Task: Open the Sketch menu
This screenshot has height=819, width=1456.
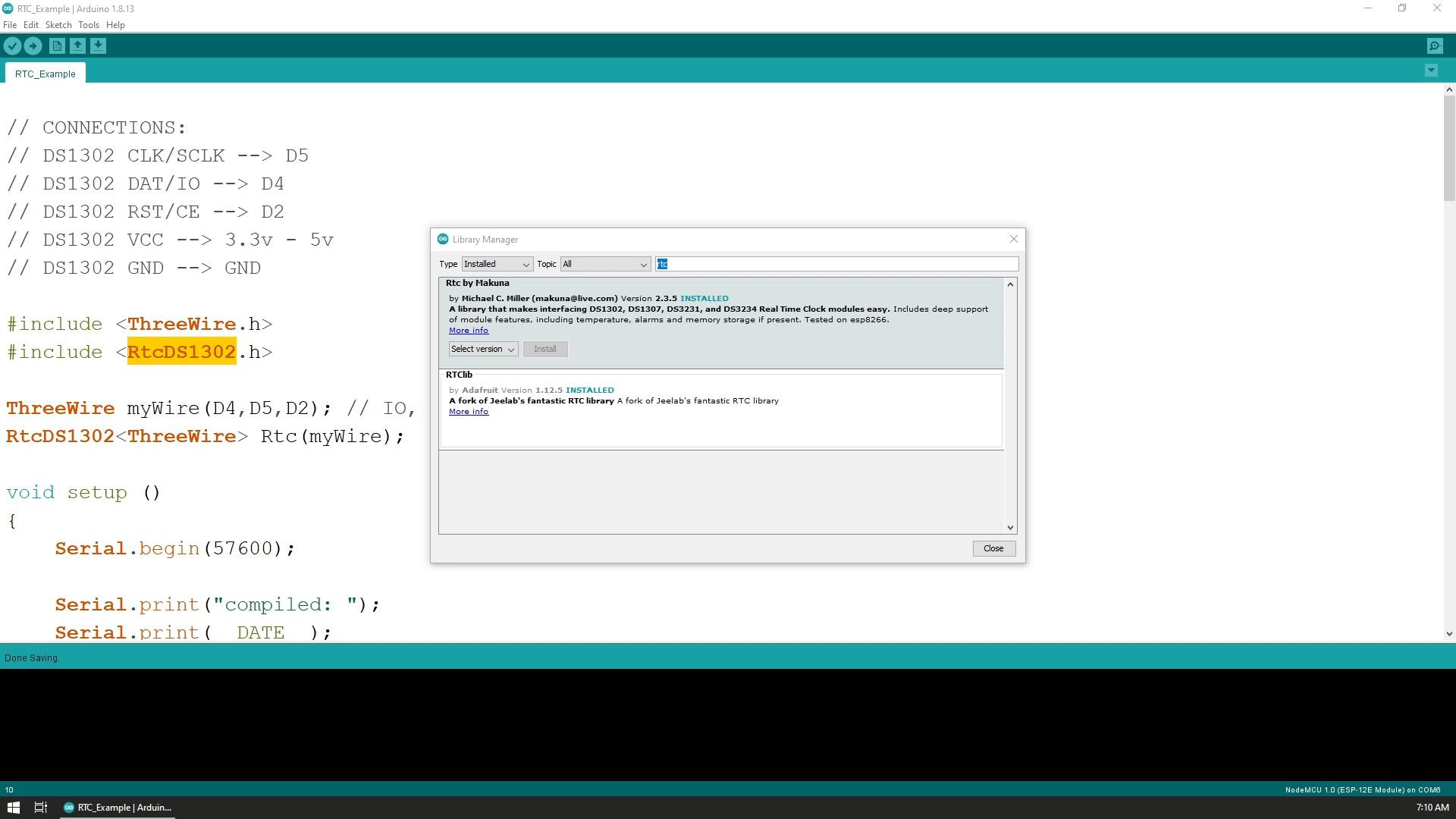Action: pyautogui.click(x=58, y=25)
